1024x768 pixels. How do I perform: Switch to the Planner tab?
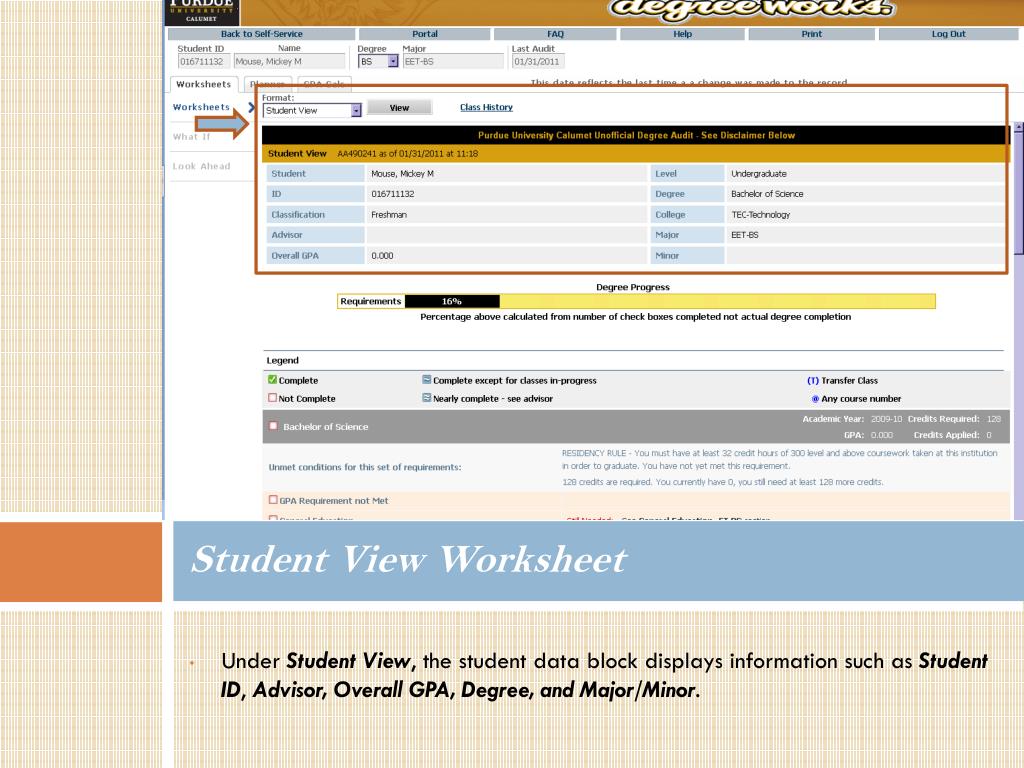click(269, 84)
